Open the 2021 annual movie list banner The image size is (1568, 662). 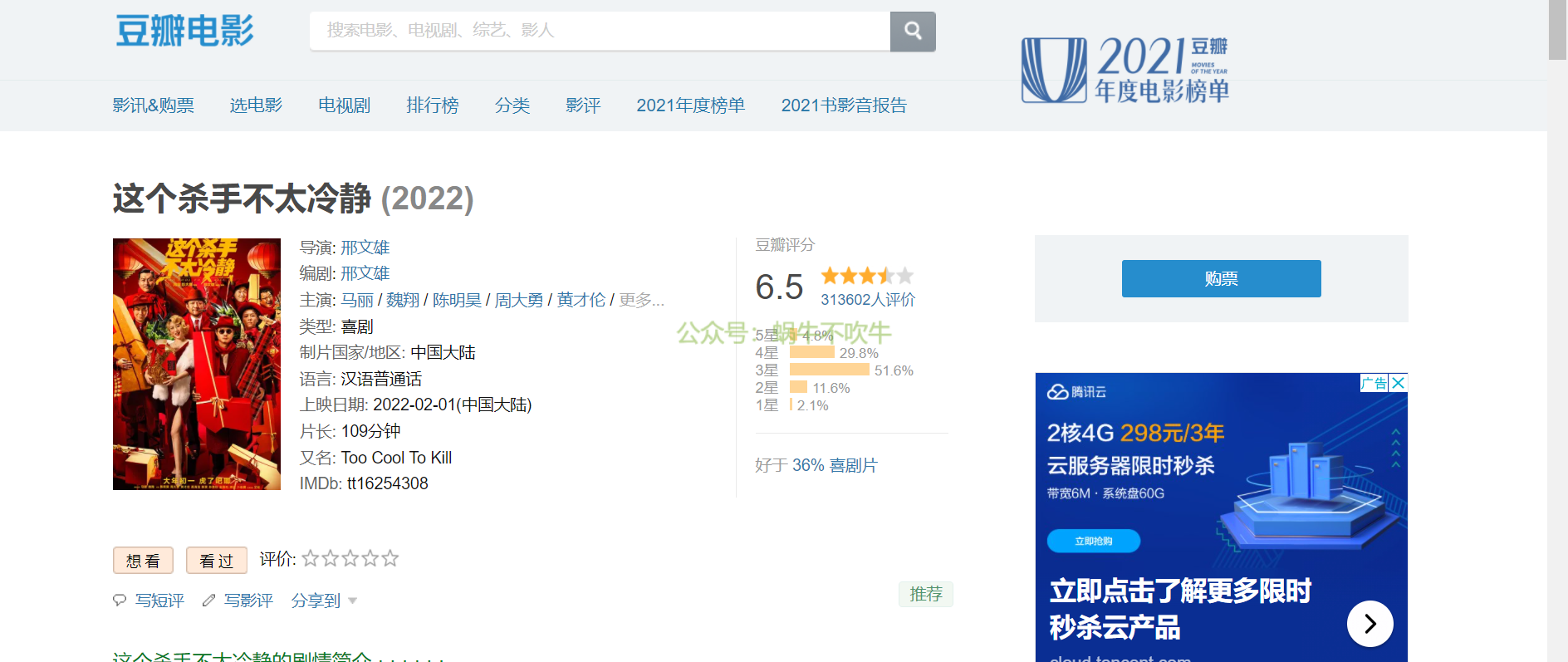pos(1125,71)
